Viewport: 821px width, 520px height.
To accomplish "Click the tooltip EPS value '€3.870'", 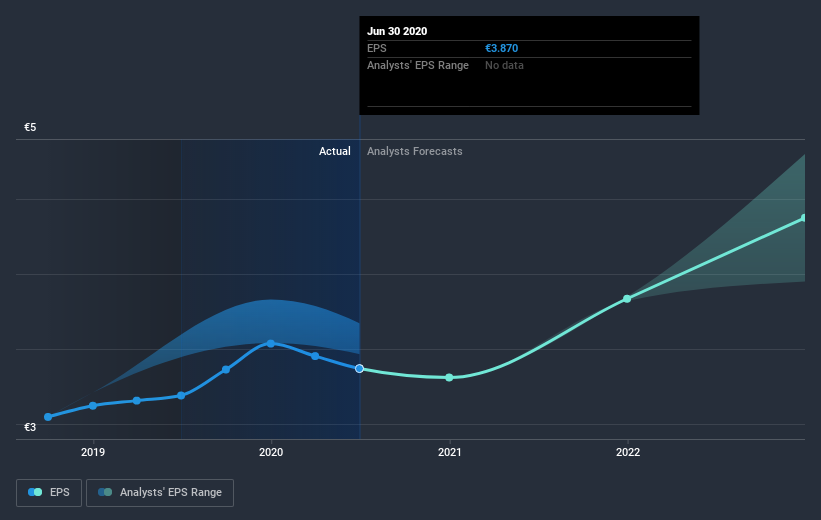I will [x=502, y=48].
